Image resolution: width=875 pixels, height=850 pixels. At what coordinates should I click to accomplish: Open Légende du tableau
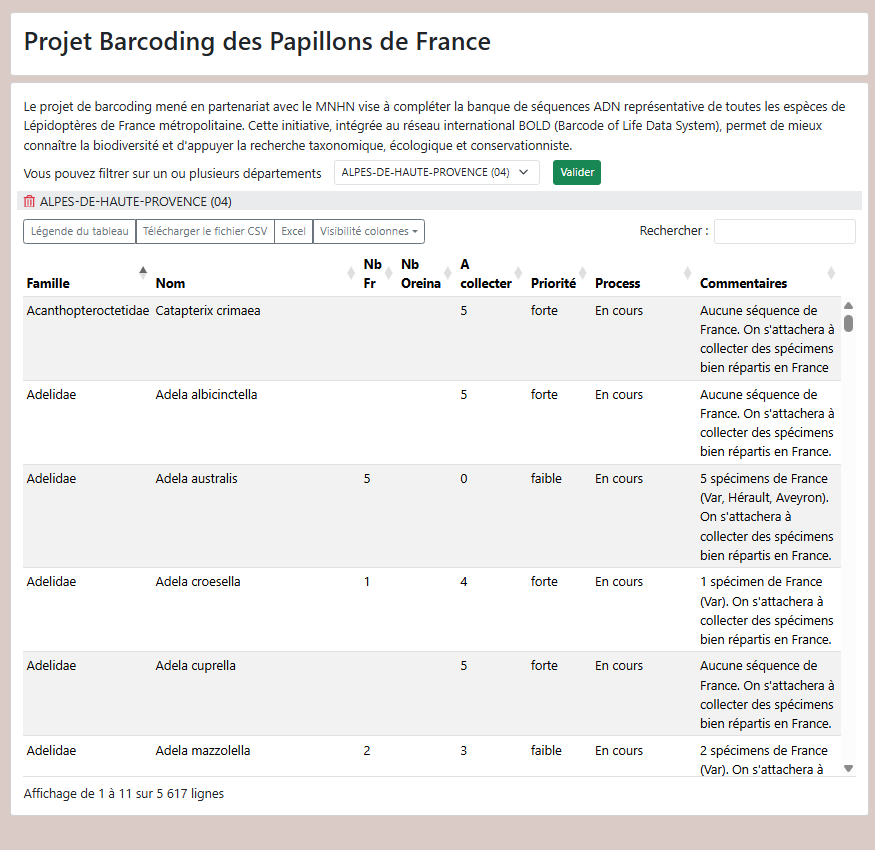click(x=79, y=231)
